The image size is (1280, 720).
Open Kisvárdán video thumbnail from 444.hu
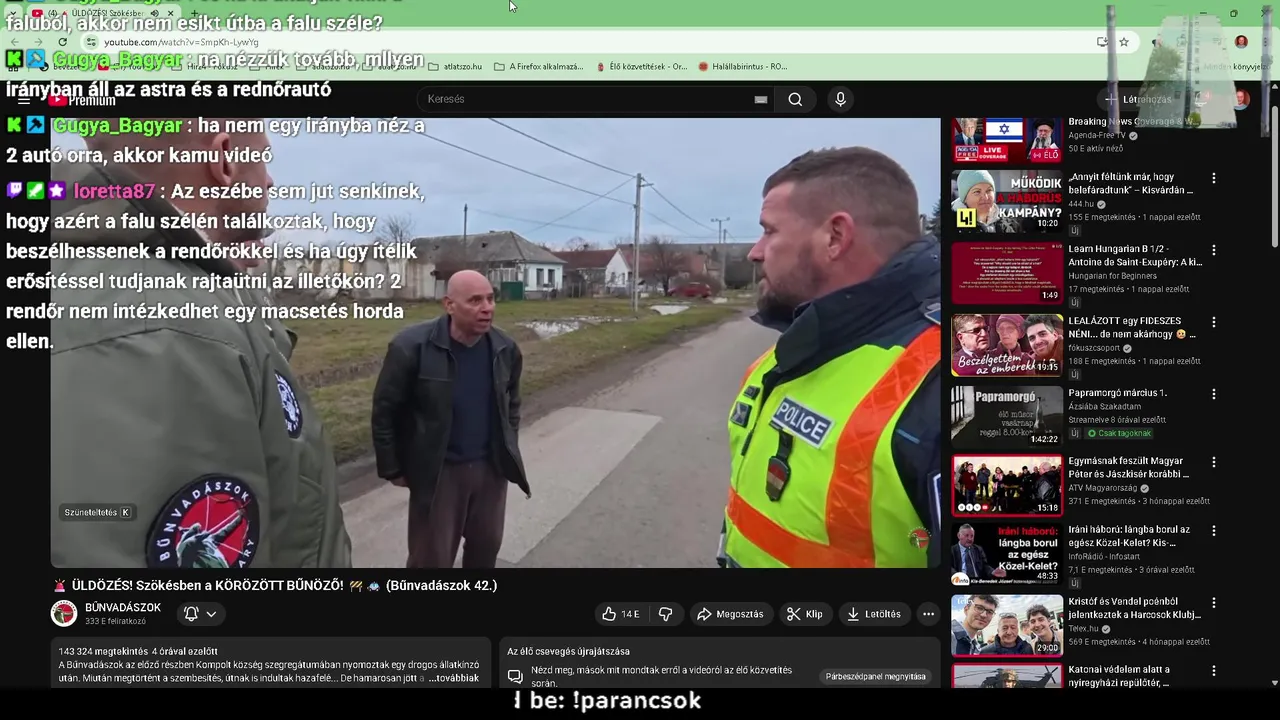(x=1007, y=201)
